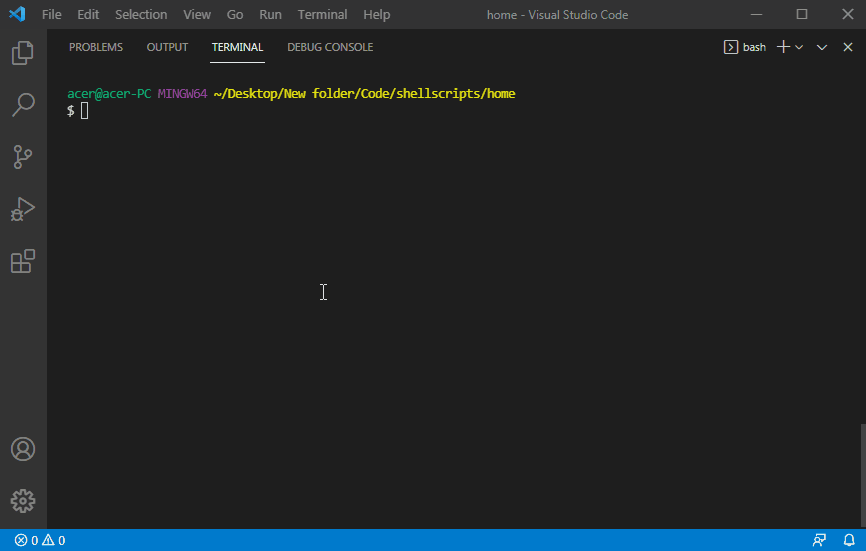Open the Edit menu
Image resolution: width=866 pixels, height=551 pixels.
click(88, 14)
